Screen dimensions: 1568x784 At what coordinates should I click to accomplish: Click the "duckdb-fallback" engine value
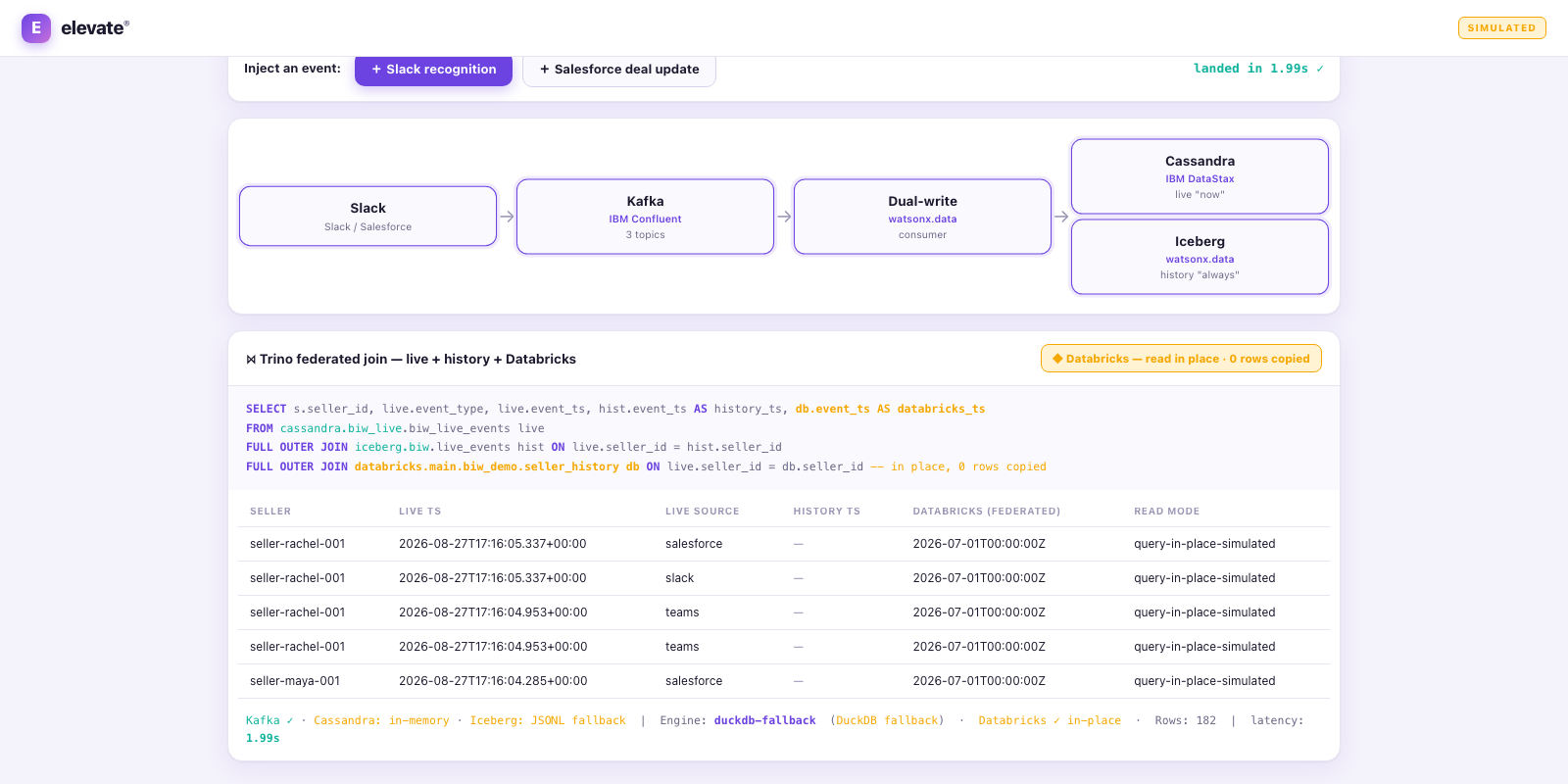point(764,720)
